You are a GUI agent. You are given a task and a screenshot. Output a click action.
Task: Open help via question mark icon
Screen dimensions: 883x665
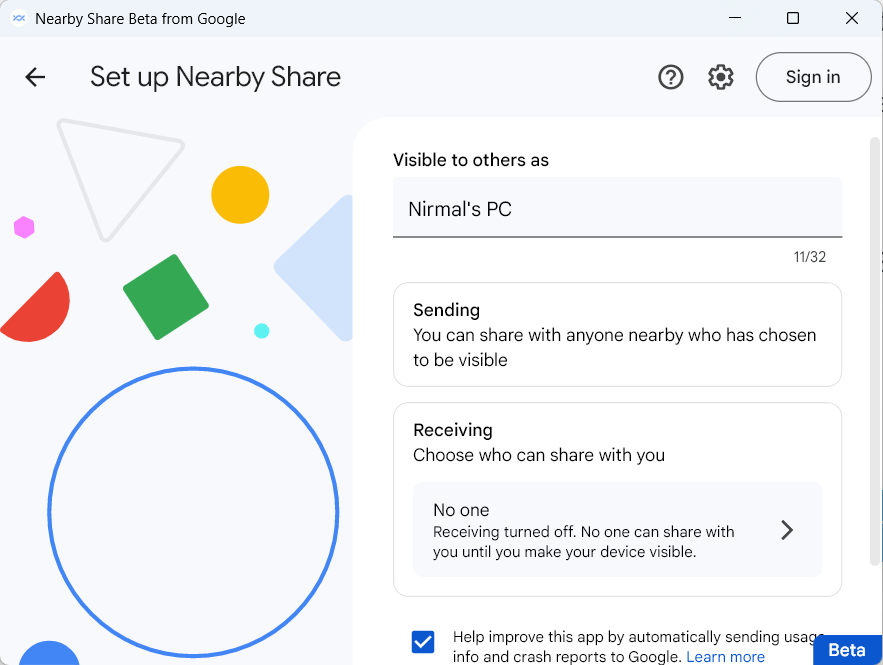click(670, 77)
